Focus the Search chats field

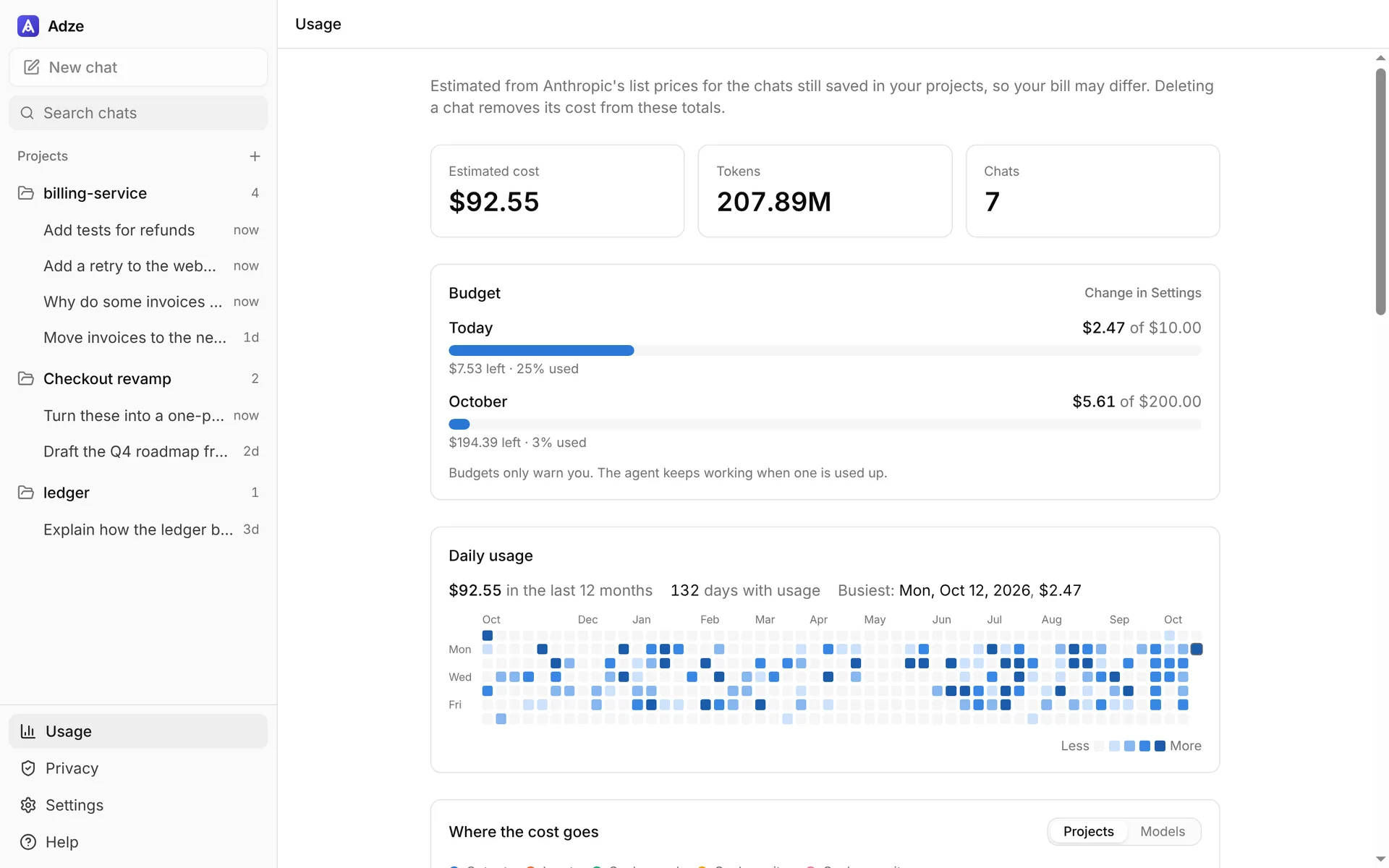138,113
